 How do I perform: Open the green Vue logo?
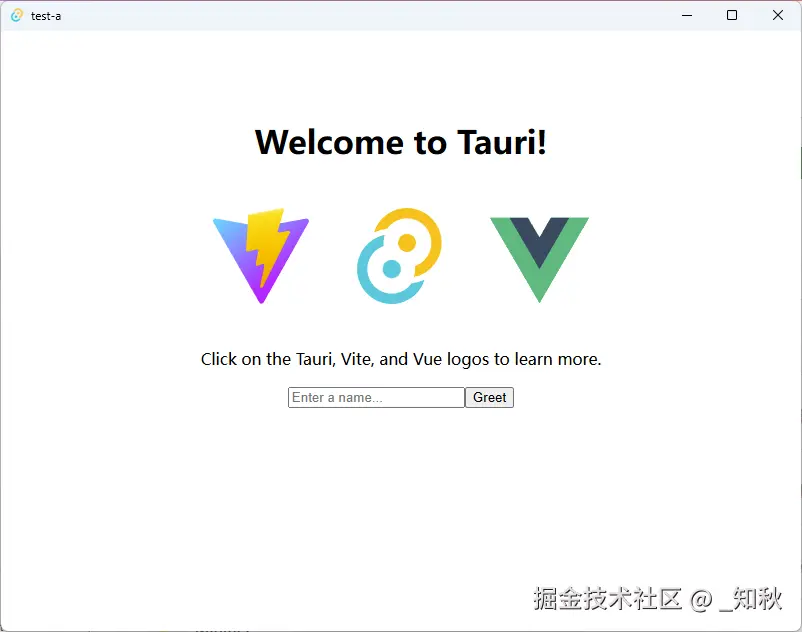(x=540, y=260)
